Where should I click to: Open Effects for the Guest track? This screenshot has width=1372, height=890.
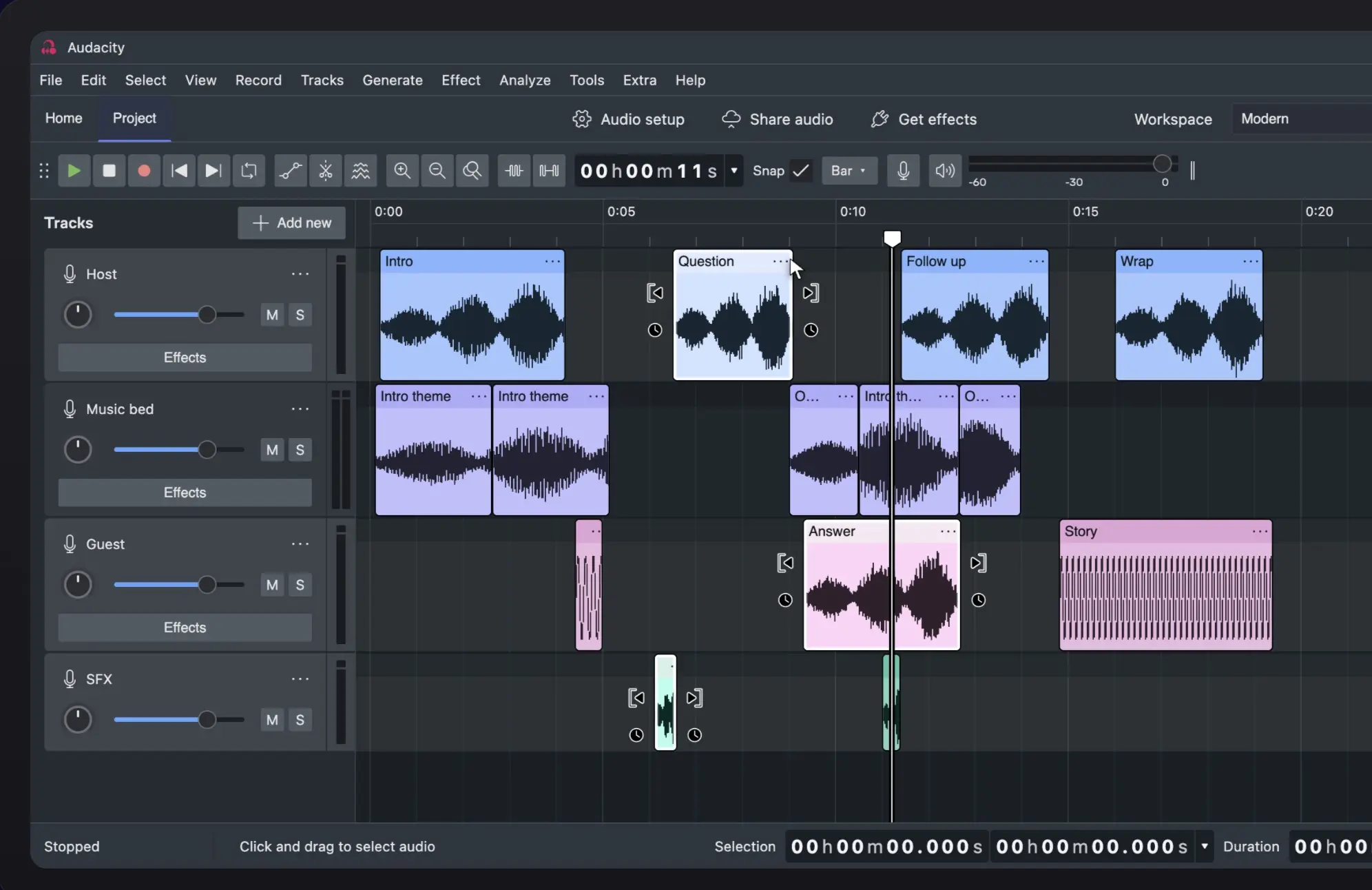185,628
